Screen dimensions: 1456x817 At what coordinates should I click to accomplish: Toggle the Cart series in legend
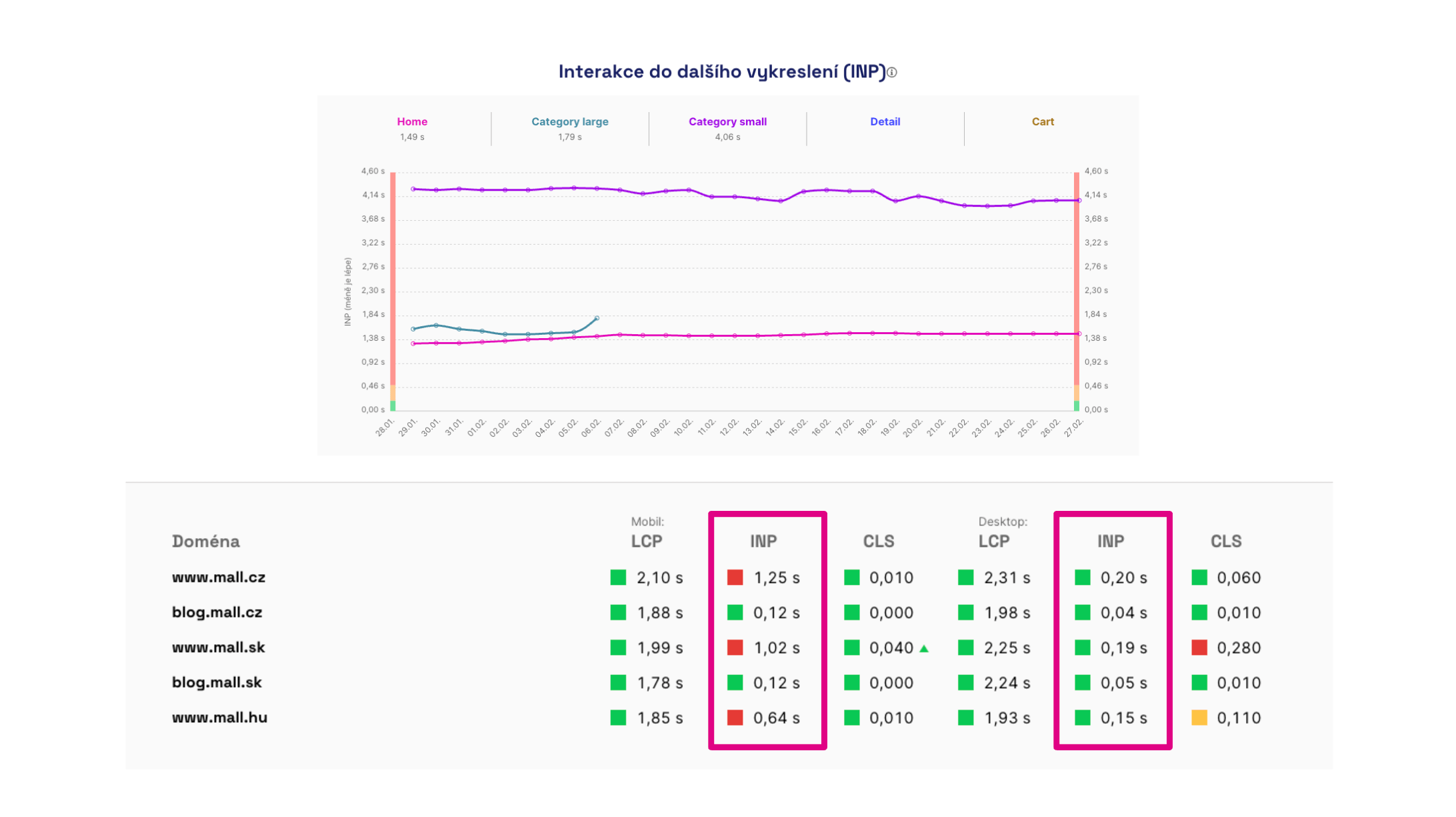[x=1043, y=121]
